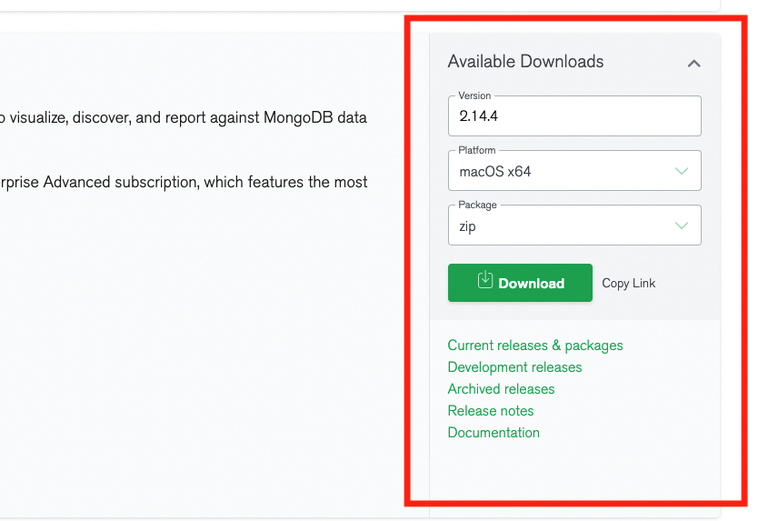Collapse the Available Downloads panel chevron
This screenshot has height=521, width=768.
(x=694, y=63)
